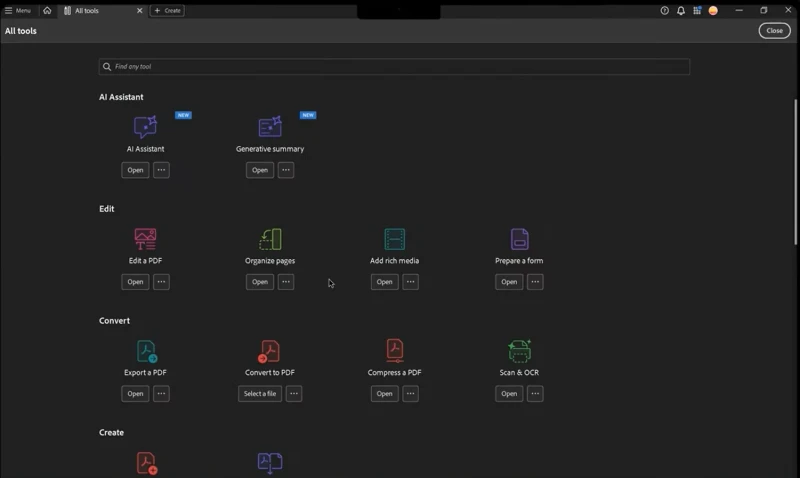Click the Generative summary icon
The image size is (800, 478).
point(270,127)
